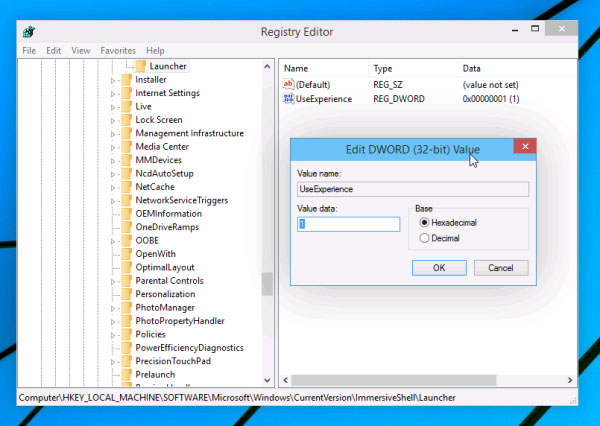Open the Favorites menu

pyautogui.click(x=118, y=51)
